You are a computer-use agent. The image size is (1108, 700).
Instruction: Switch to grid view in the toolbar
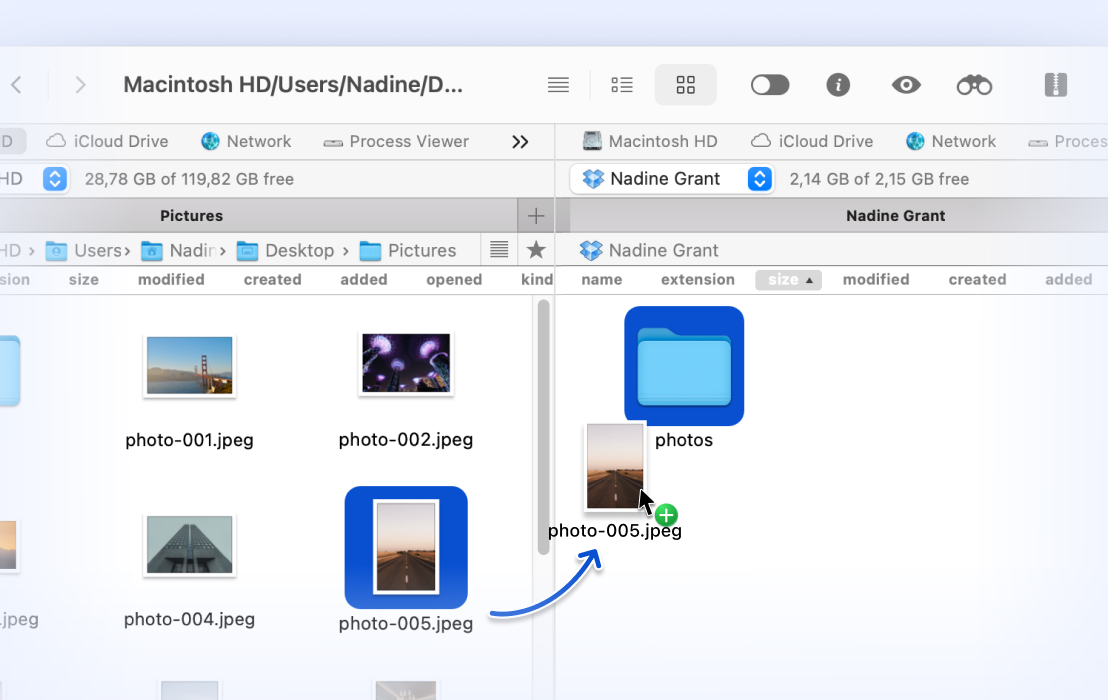click(685, 84)
